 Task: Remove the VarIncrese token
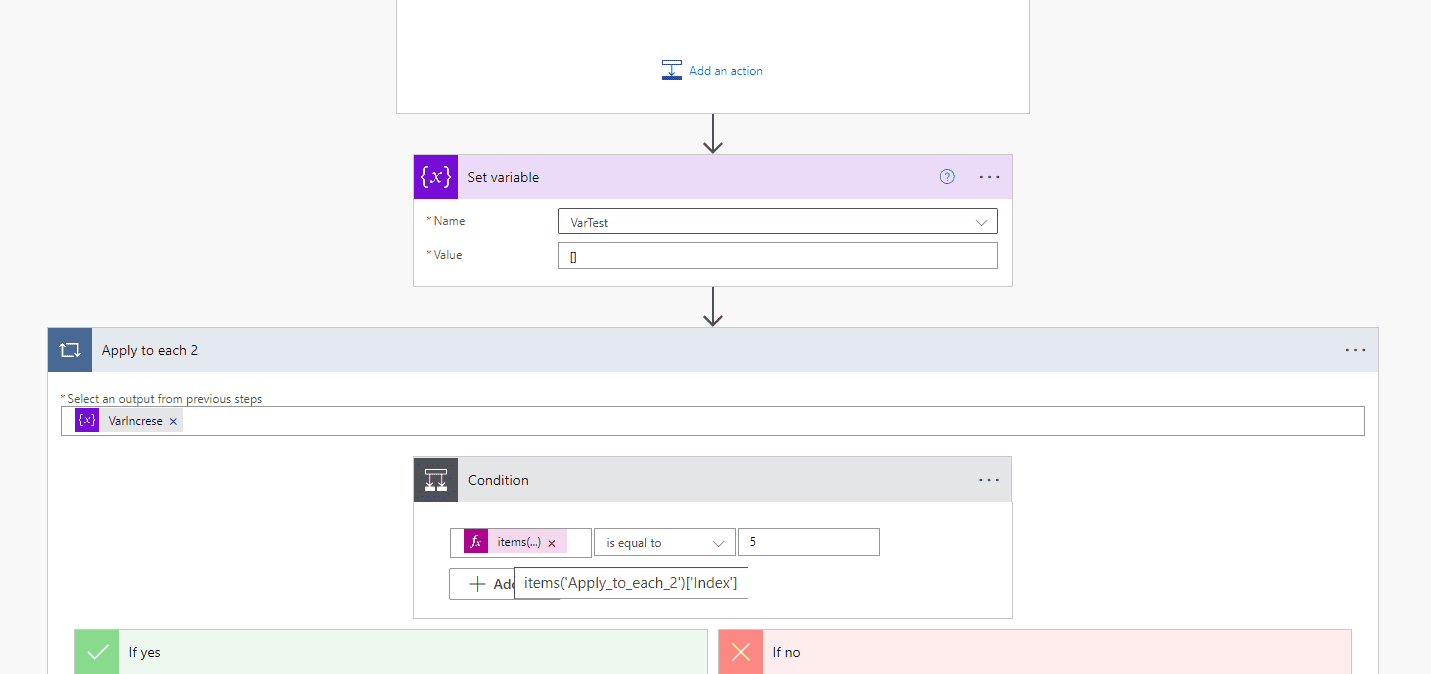(172, 420)
